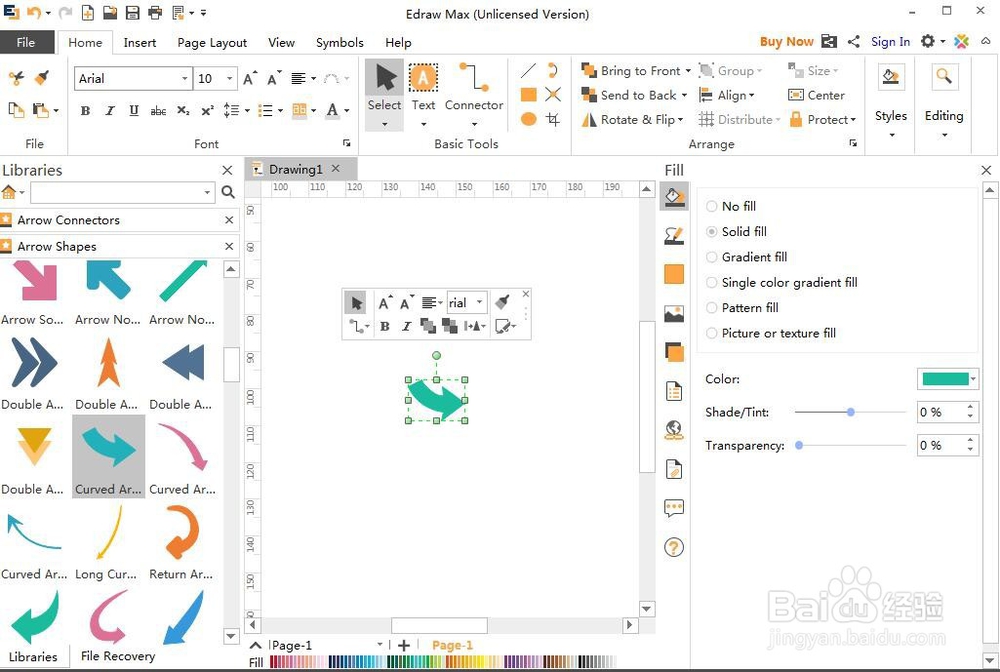Screen dimensions: 1000x672
Task: Open the Help tab
Action: (398, 43)
